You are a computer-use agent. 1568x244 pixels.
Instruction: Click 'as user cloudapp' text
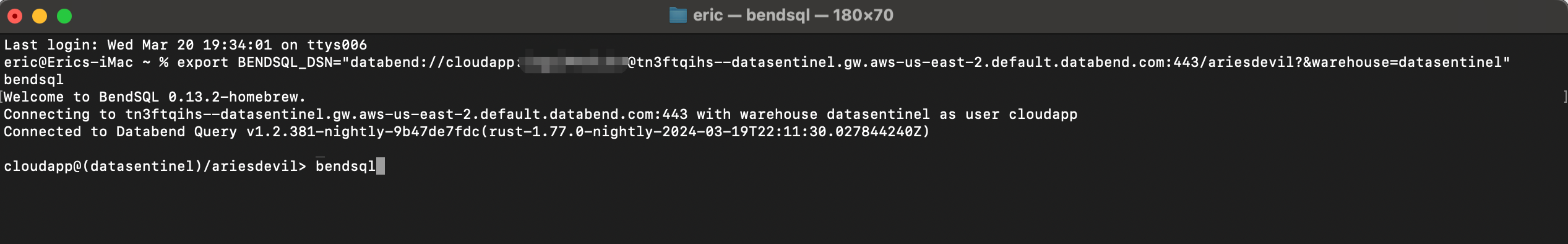1009,115
